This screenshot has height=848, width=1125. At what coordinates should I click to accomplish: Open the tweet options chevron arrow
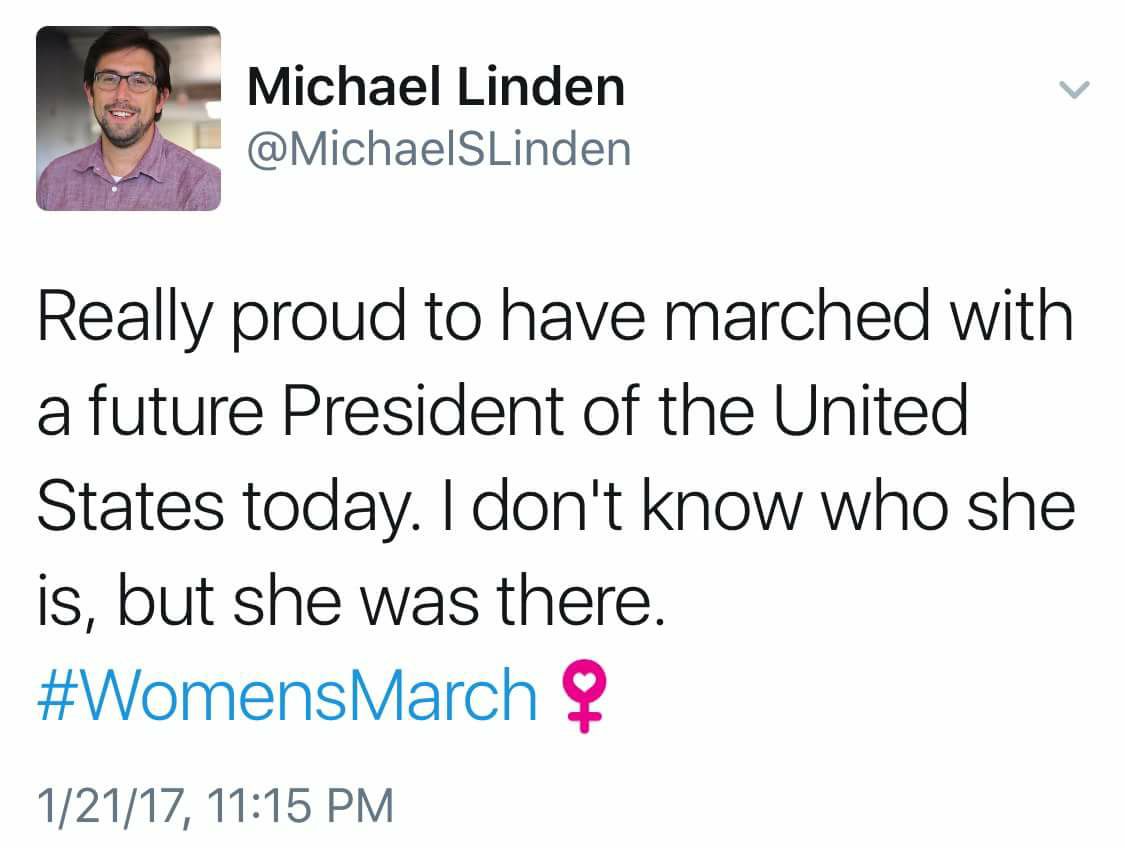point(1074,91)
